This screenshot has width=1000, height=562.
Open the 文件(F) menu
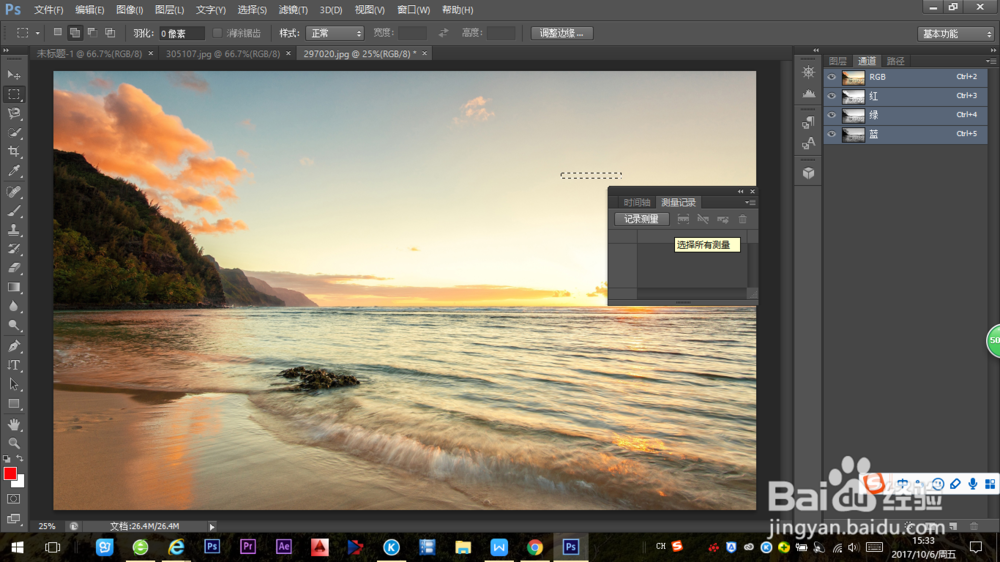(48, 10)
